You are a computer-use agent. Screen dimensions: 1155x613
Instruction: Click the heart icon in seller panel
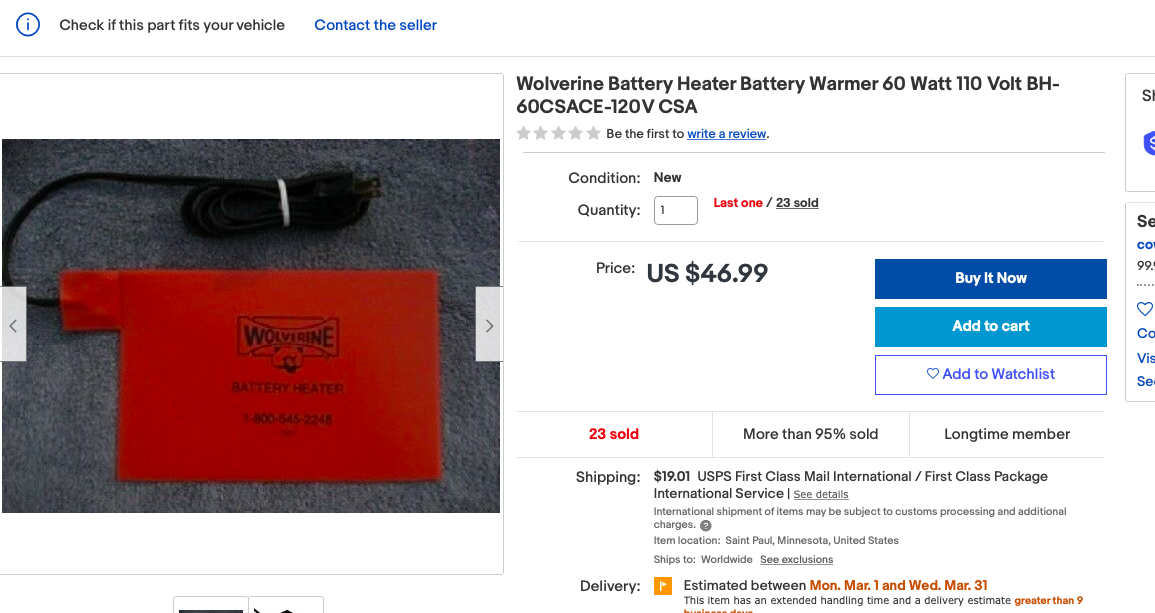tap(1145, 309)
